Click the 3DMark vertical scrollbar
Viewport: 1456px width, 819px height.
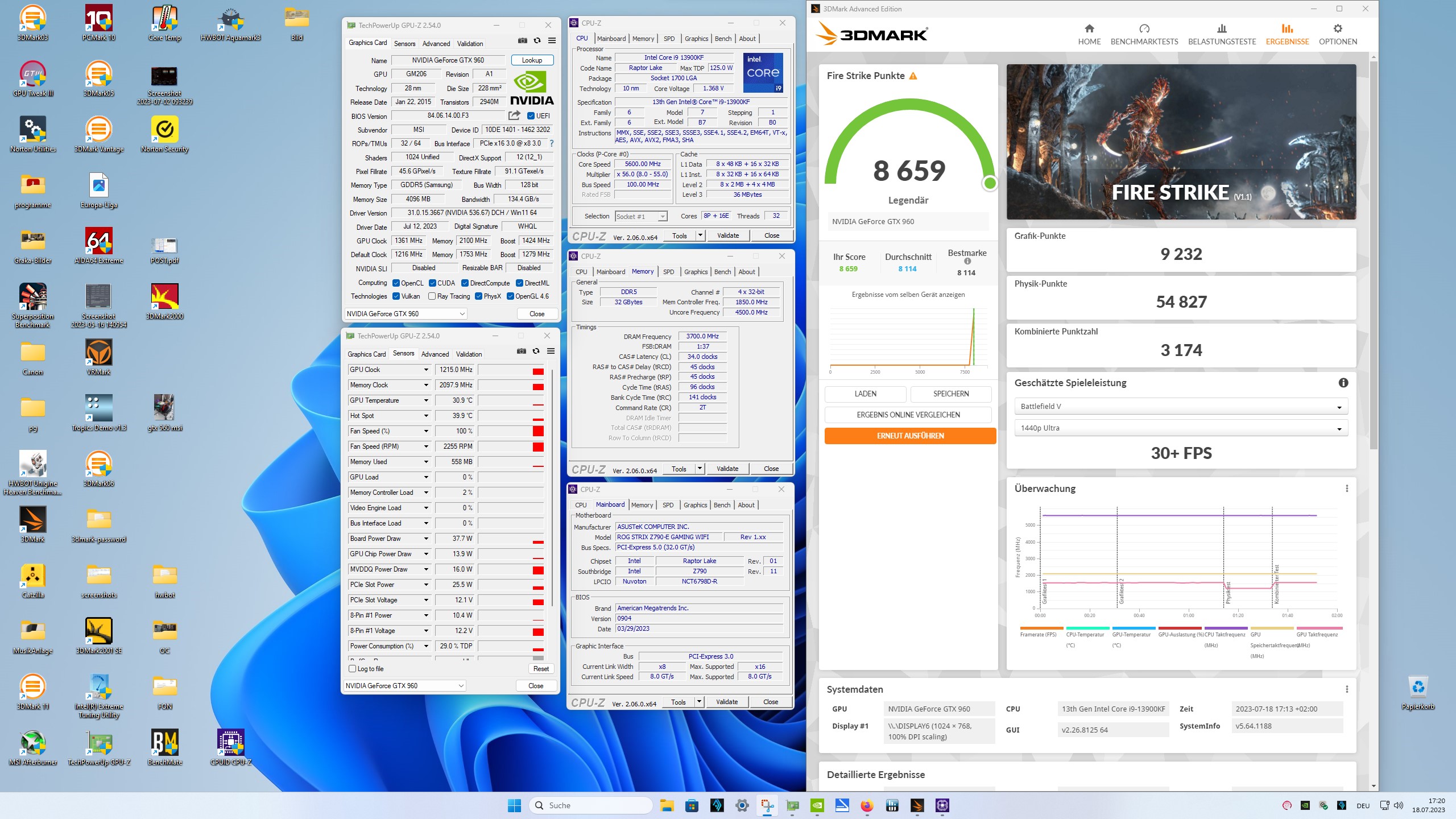click(x=1374, y=256)
